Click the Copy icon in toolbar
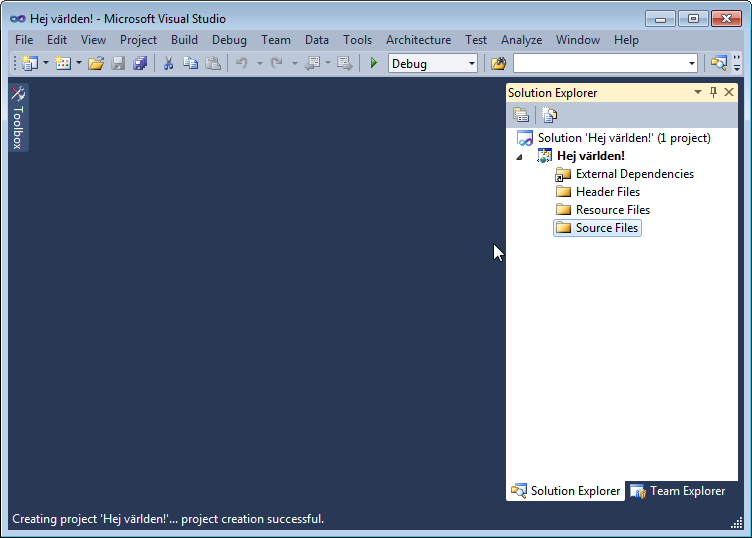The height and width of the screenshot is (538, 752). tap(191, 63)
